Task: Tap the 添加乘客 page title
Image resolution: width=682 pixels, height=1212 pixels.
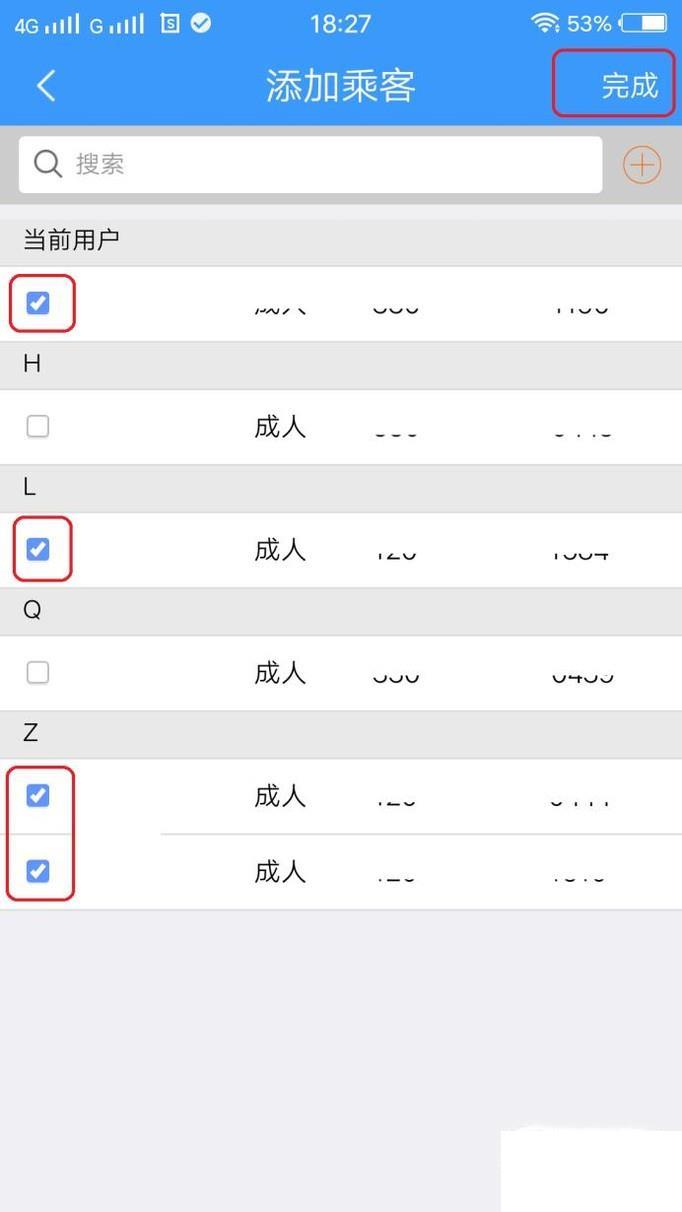Action: coord(340,86)
